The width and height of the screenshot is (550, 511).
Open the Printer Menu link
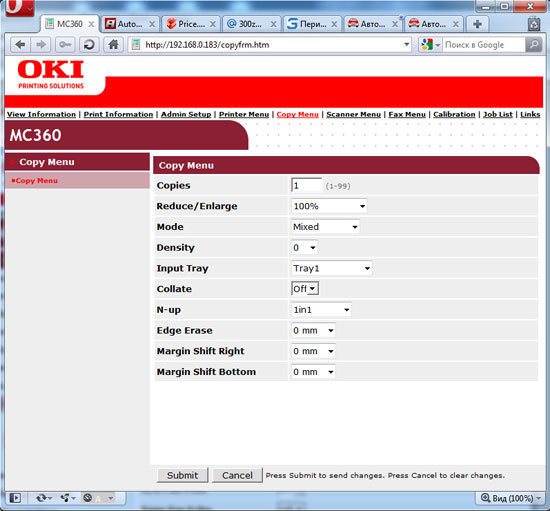[244, 114]
